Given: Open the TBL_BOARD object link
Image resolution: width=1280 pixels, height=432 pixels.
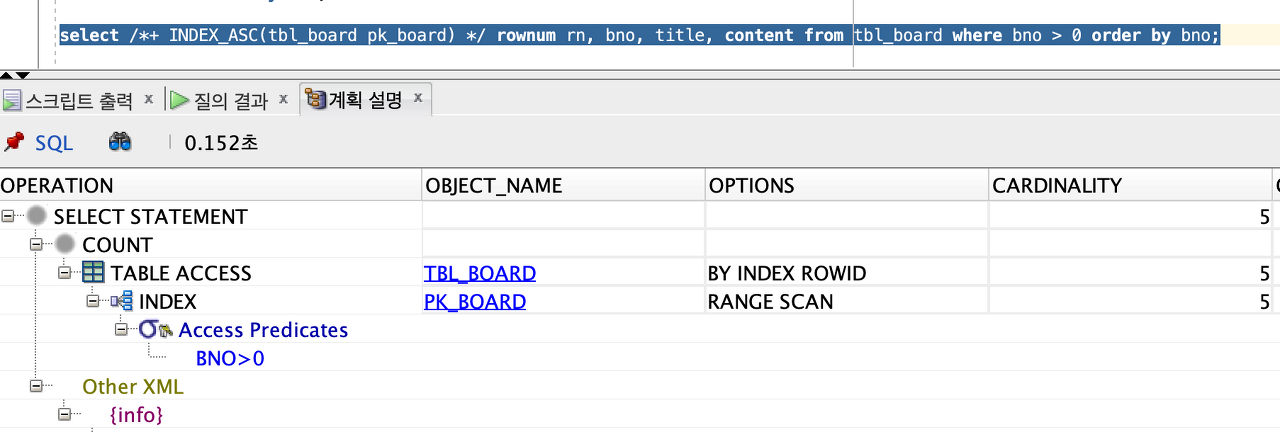Looking at the screenshot, I should [x=480, y=273].
